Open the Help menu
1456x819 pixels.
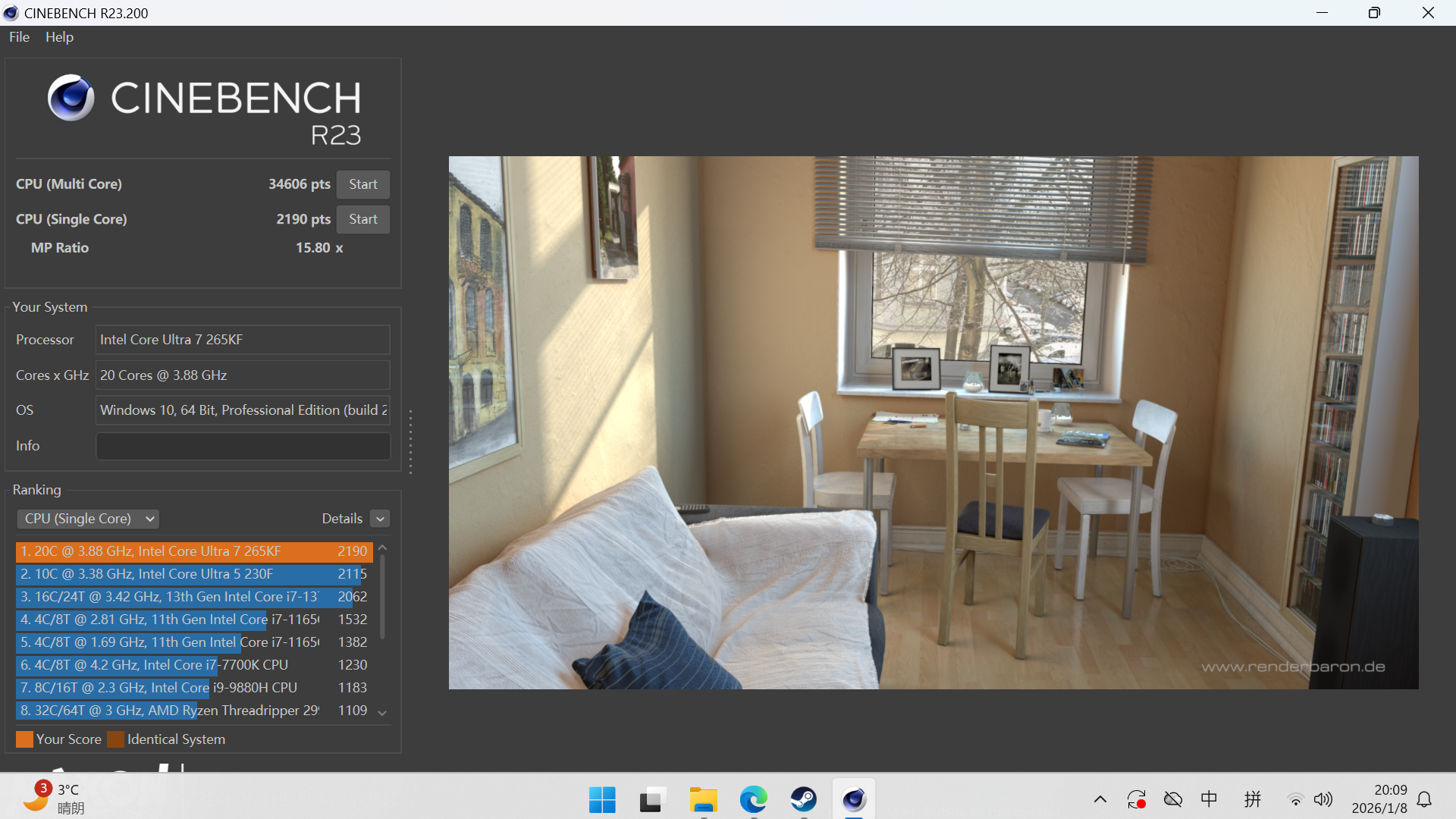[x=59, y=37]
